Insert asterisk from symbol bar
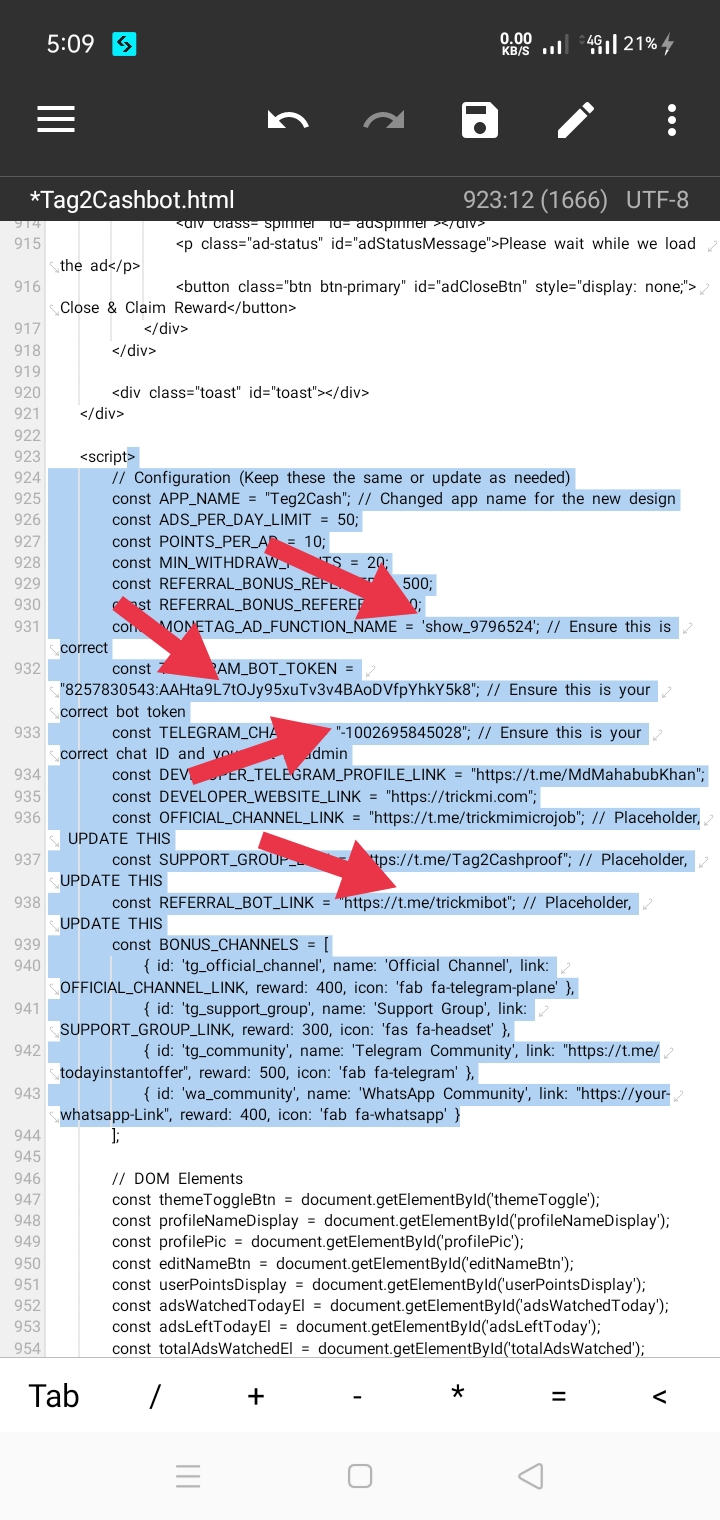Viewport: 720px width, 1520px height. 458,1392
